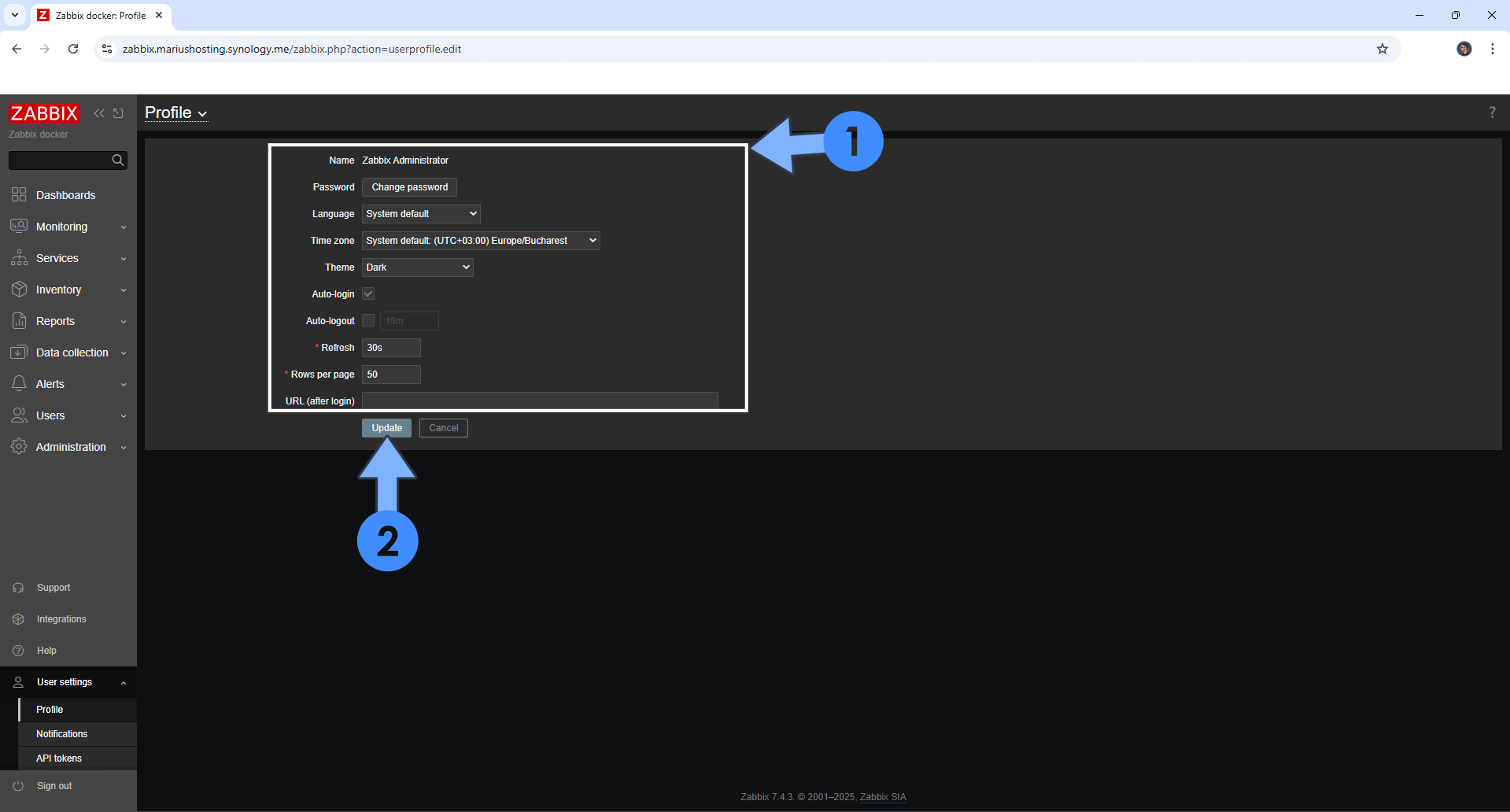The width and height of the screenshot is (1510, 812).
Task: Click the Sign out power icon
Action: pyautogui.click(x=19, y=786)
